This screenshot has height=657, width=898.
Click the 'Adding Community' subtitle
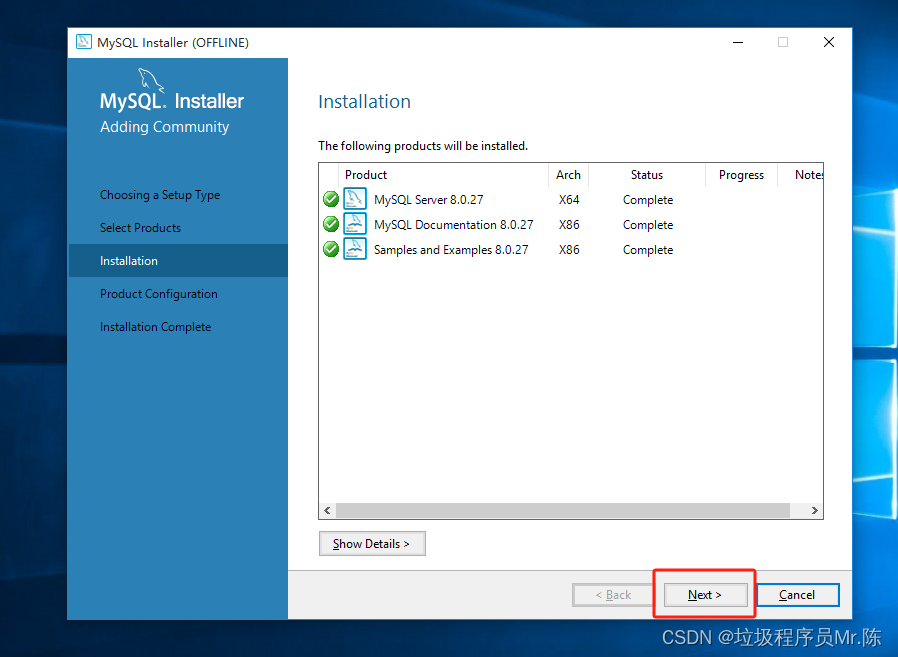pos(164,127)
